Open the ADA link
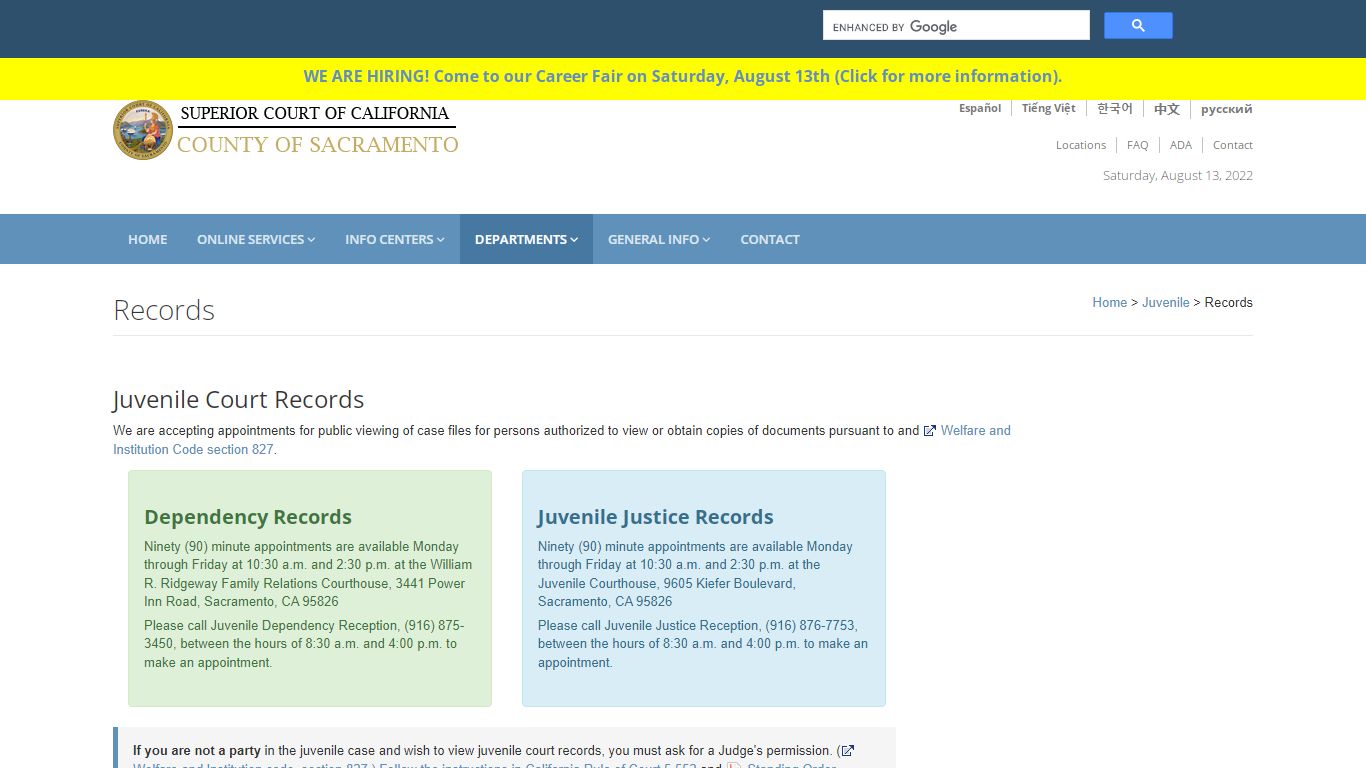This screenshot has height=768, width=1366. pyautogui.click(x=1181, y=145)
